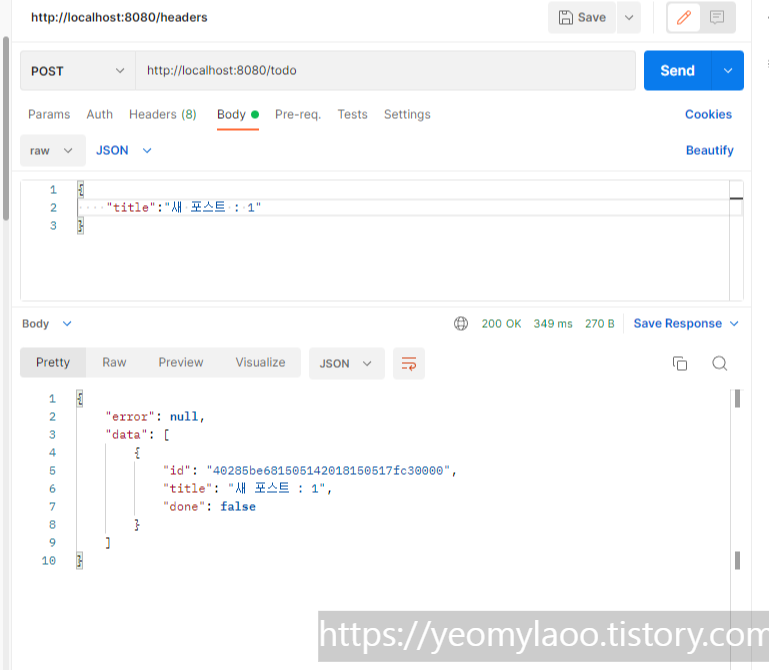Click the null value in response
The width and height of the screenshot is (769, 670).
(x=184, y=416)
